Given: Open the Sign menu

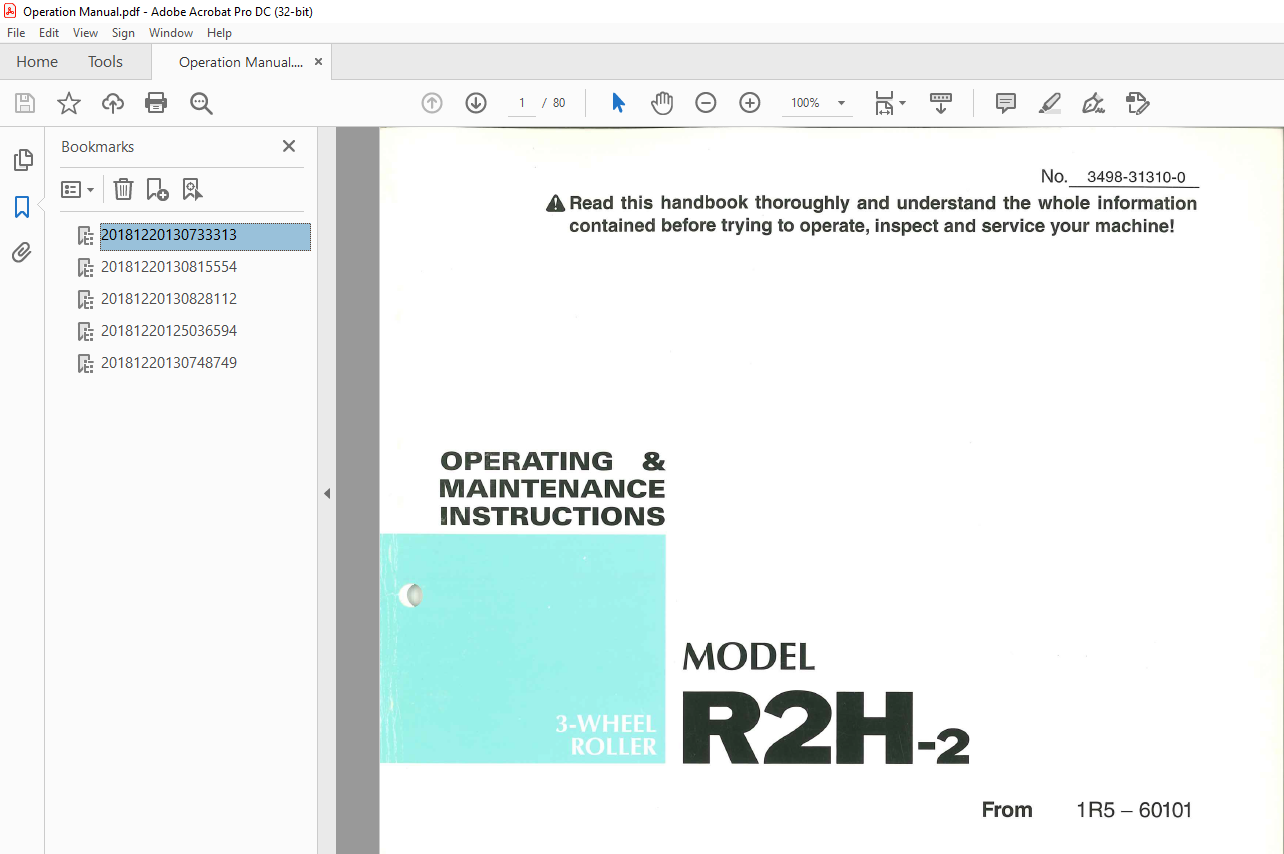Looking at the screenshot, I should coord(123,33).
